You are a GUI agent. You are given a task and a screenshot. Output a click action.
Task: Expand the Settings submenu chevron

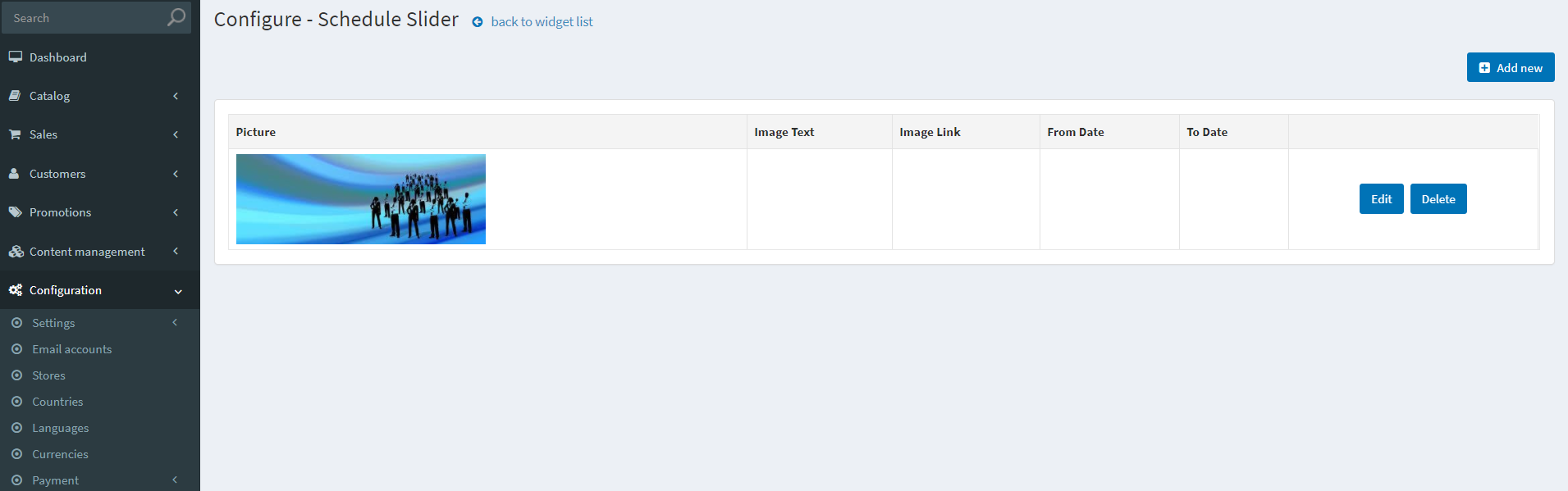175,323
